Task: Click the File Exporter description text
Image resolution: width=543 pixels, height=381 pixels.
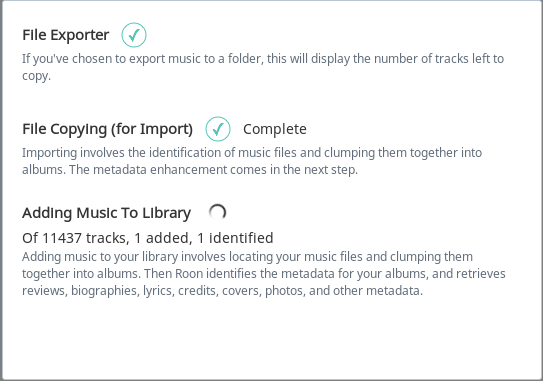Action: click(263, 67)
